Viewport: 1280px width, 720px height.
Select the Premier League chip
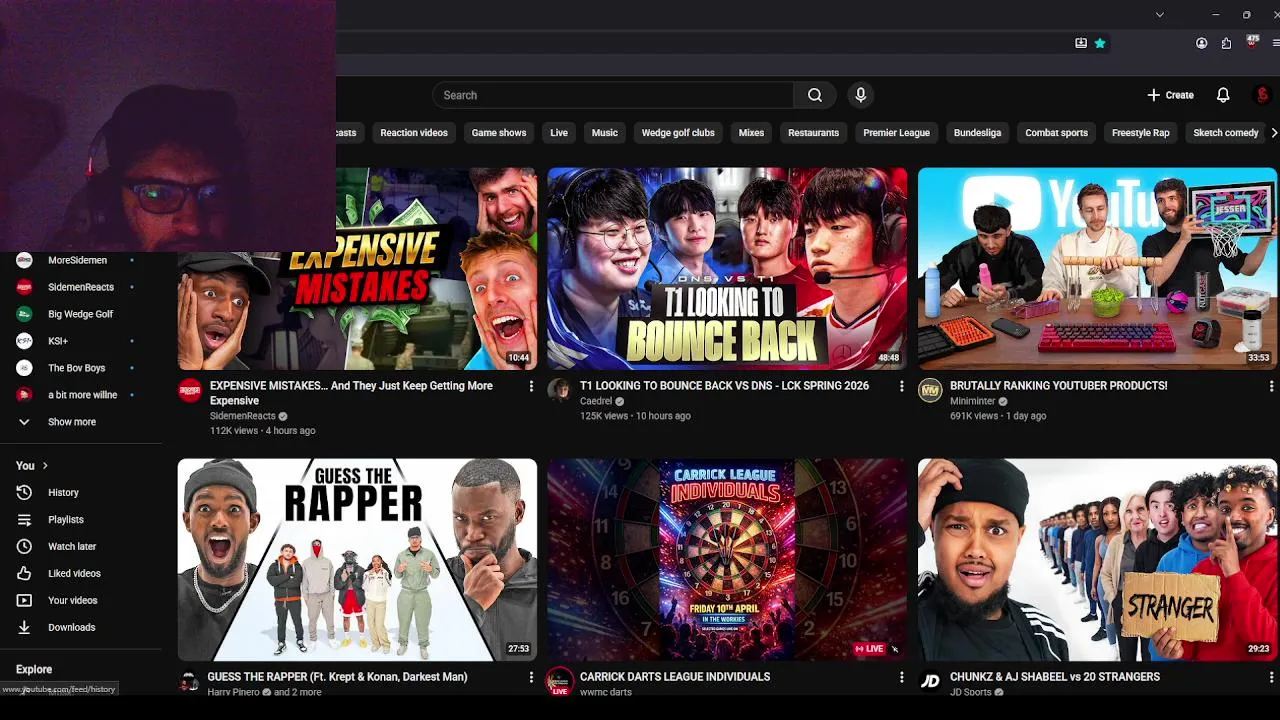(897, 132)
